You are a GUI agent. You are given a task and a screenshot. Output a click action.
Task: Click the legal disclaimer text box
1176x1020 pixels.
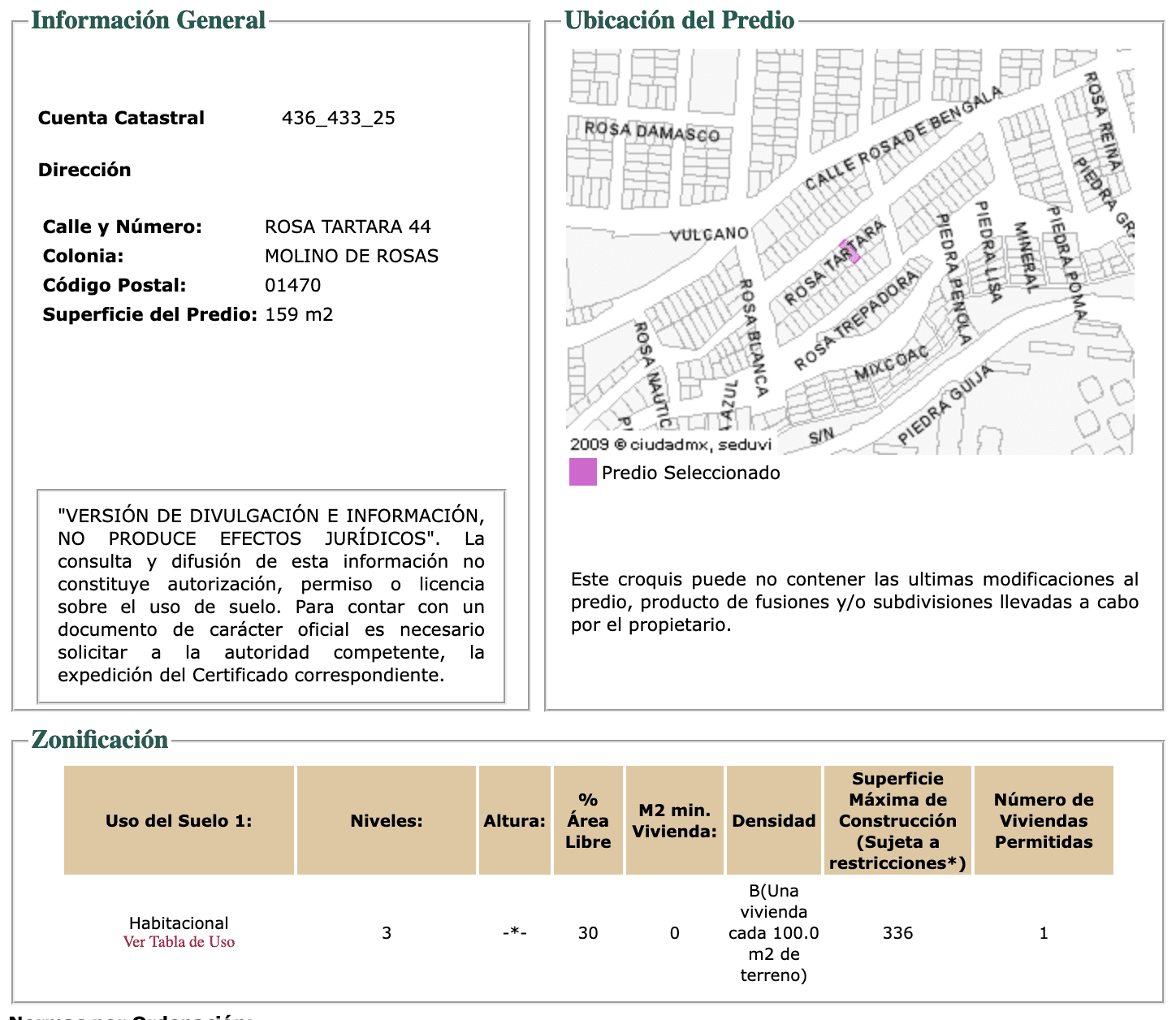point(271,595)
